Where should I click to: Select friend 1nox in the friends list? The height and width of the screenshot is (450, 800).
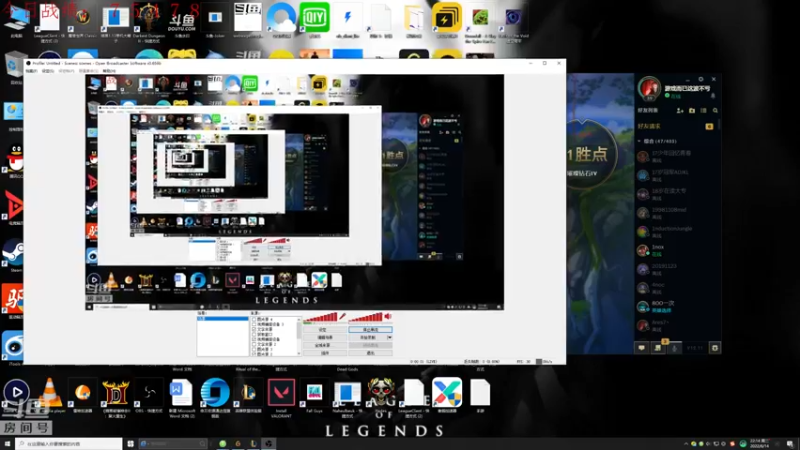point(676,251)
